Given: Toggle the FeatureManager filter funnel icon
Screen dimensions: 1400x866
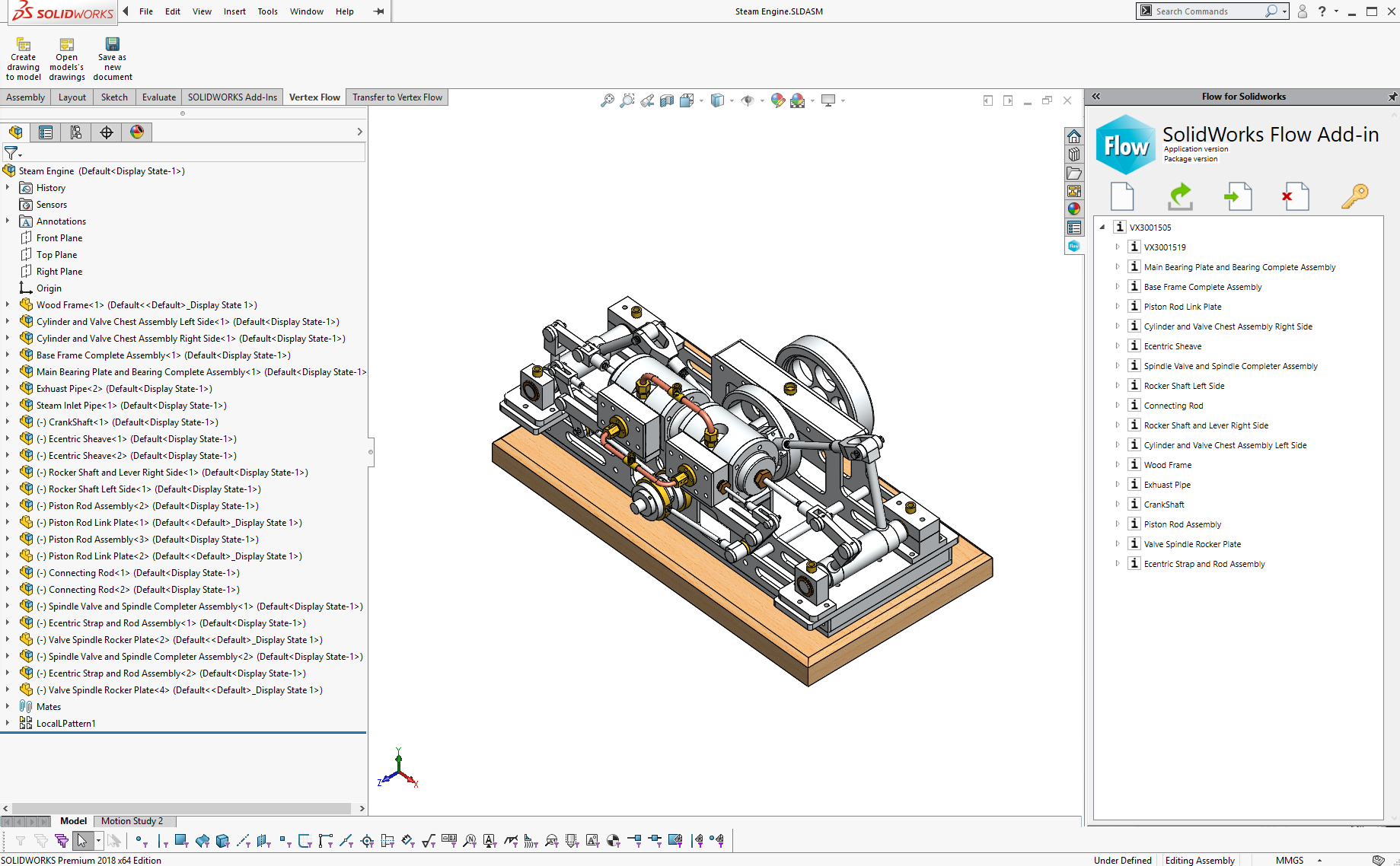Looking at the screenshot, I should tap(12, 152).
